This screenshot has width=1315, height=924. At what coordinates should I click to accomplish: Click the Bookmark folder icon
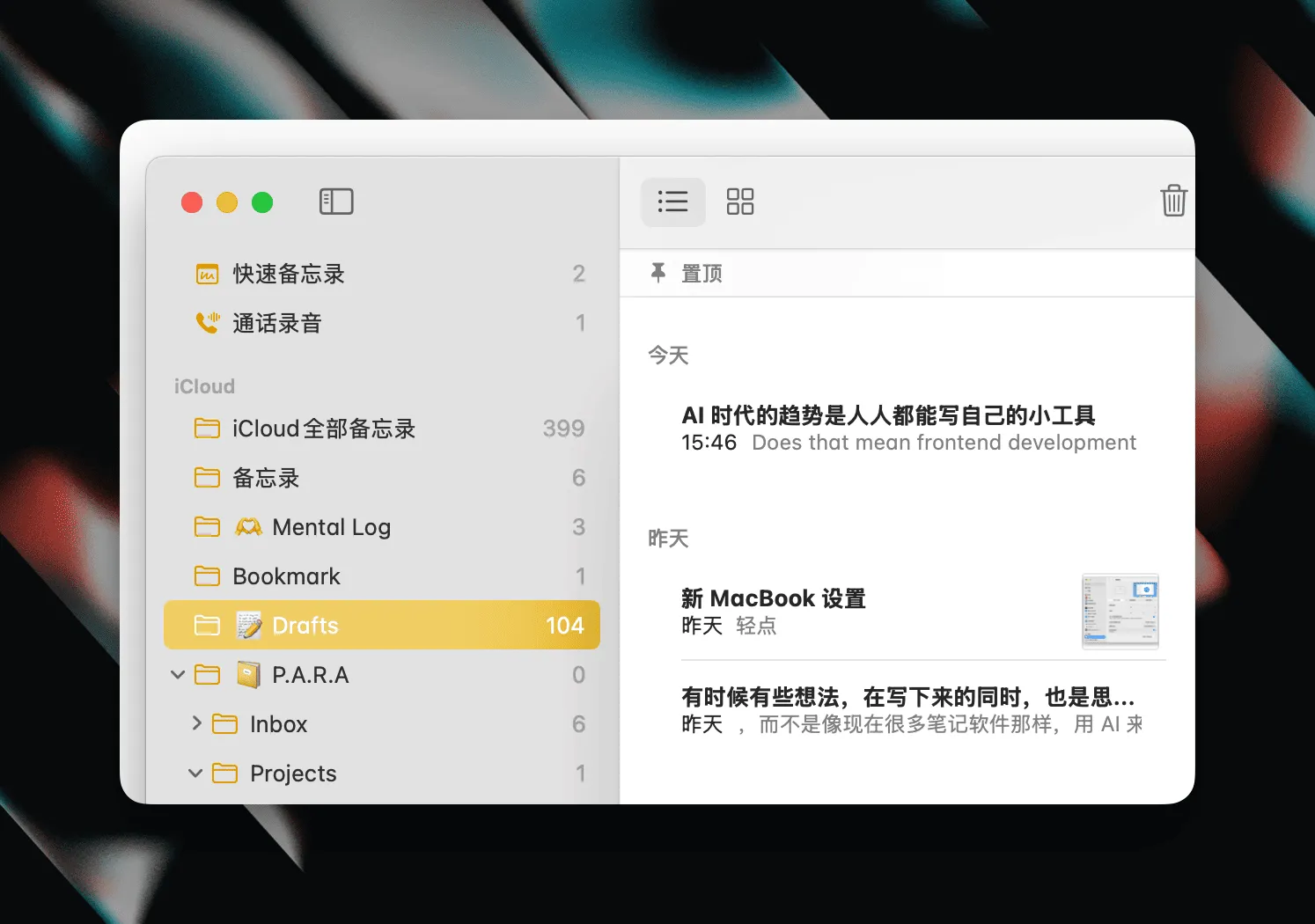[x=207, y=576]
